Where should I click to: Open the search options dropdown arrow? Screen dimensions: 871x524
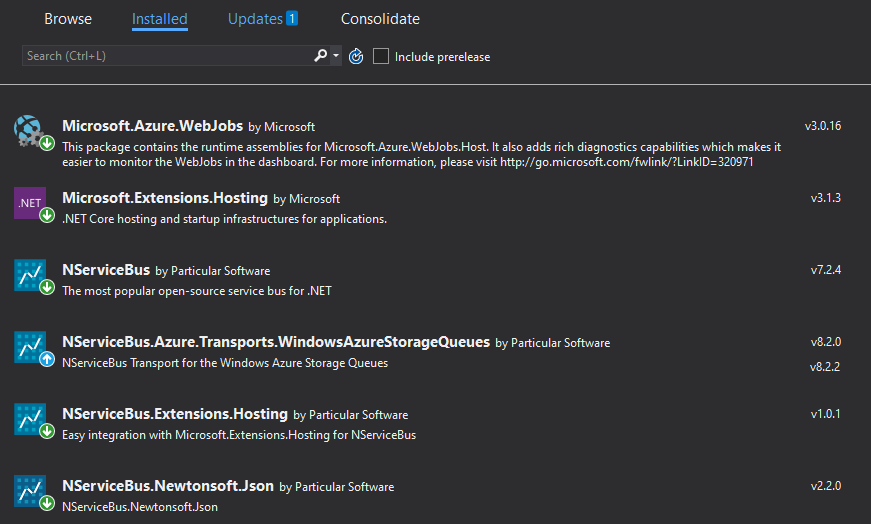[x=336, y=56]
